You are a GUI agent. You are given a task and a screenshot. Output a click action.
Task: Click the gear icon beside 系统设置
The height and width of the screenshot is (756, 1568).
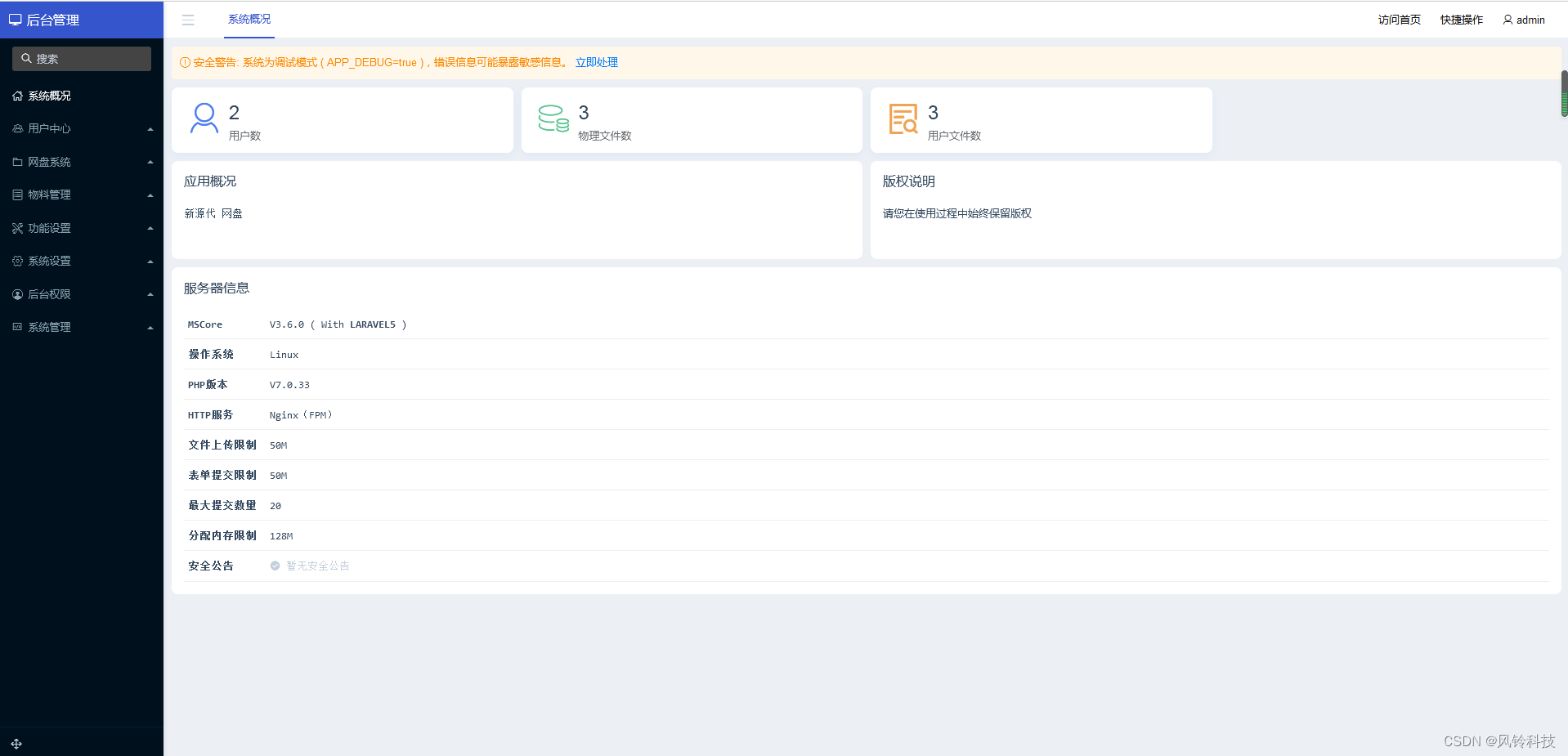point(17,261)
